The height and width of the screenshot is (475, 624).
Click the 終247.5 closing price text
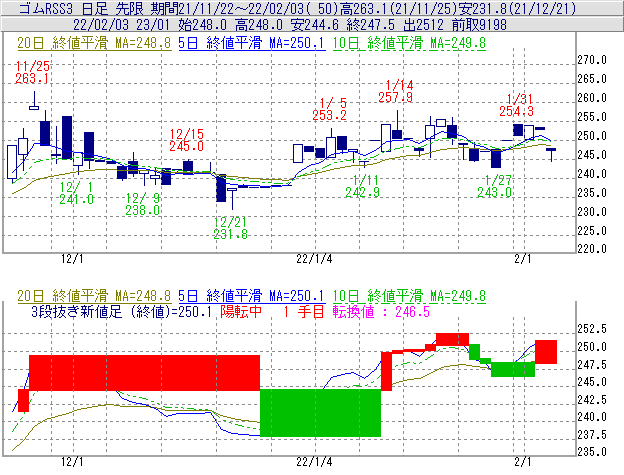pyautogui.click(x=370, y=25)
